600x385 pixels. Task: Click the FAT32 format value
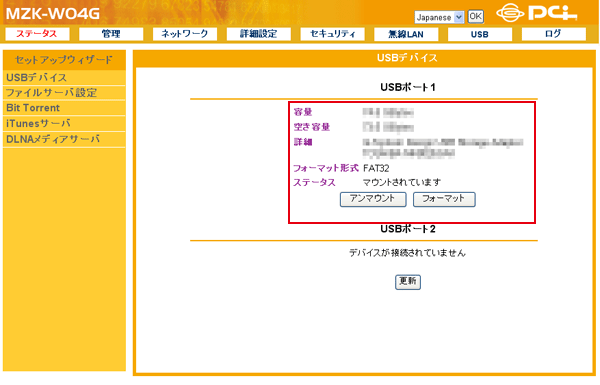[376, 168]
